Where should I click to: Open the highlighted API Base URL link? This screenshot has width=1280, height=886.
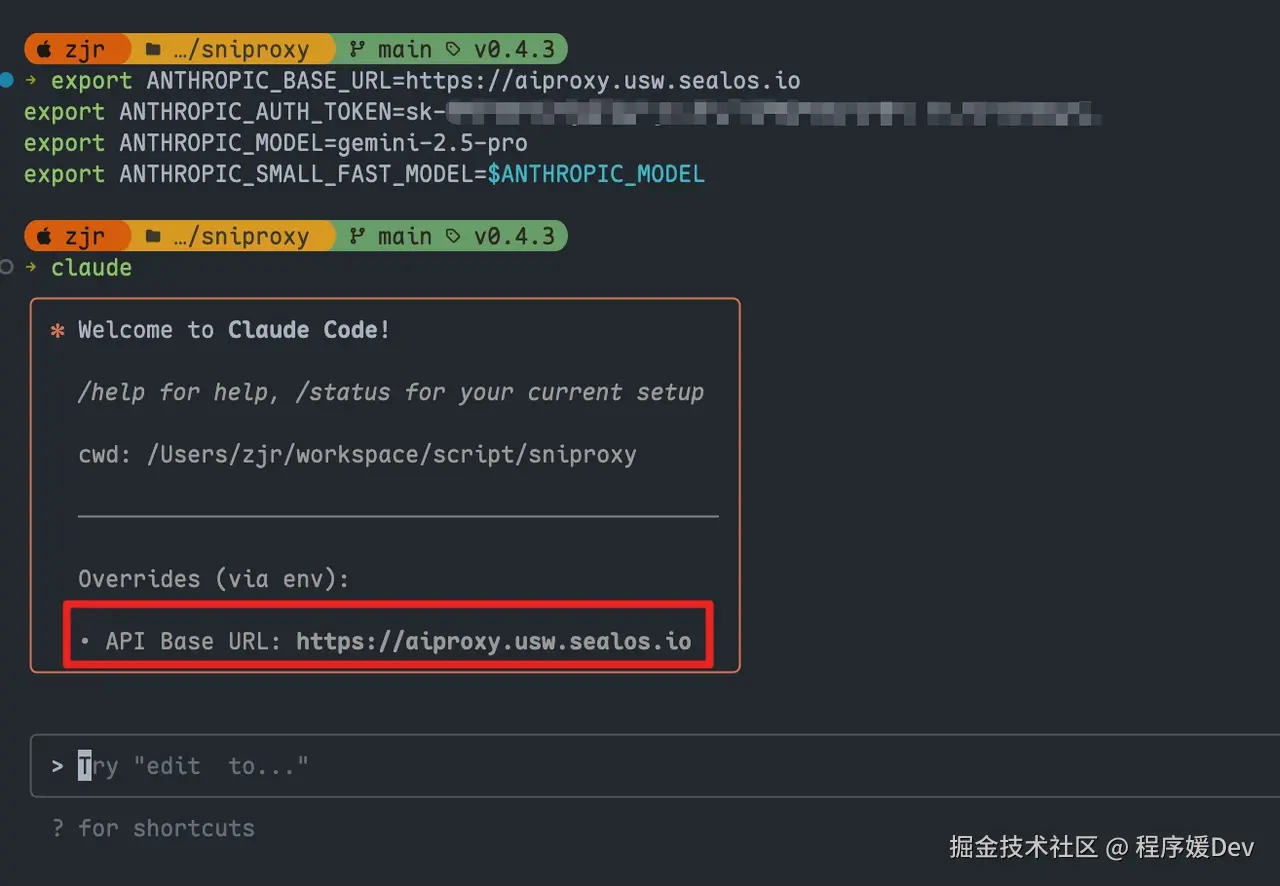pos(493,641)
